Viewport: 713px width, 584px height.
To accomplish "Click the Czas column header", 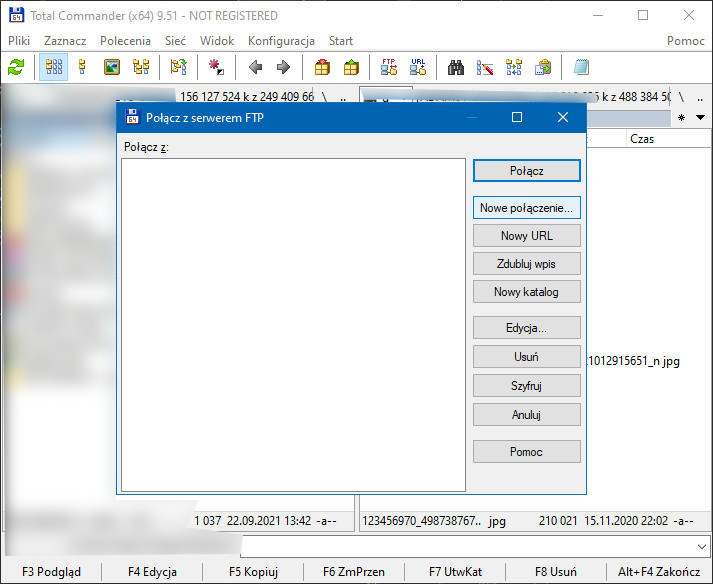I will [x=642, y=139].
